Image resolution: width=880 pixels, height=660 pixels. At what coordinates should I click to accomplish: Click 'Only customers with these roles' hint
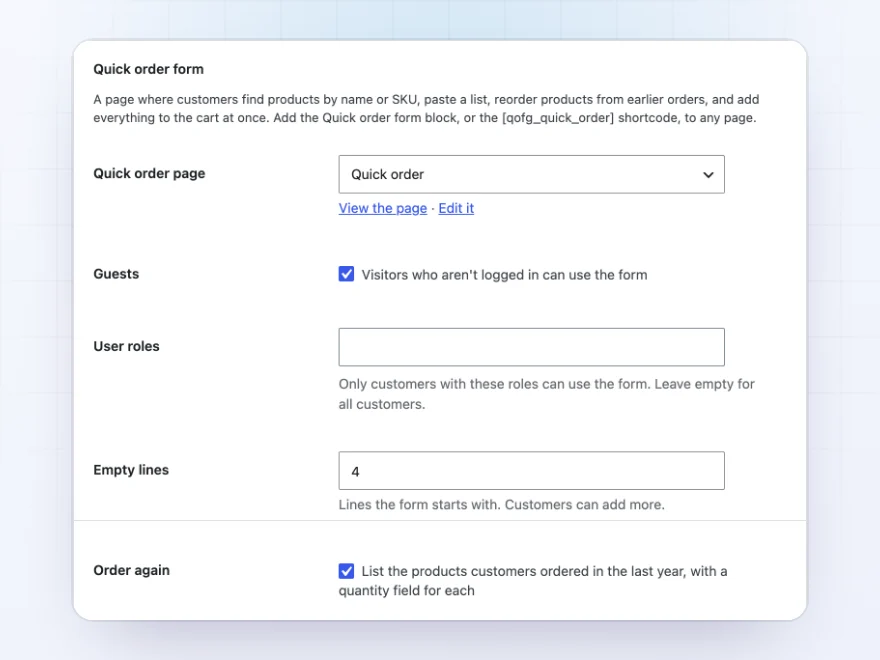click(547, 394)
